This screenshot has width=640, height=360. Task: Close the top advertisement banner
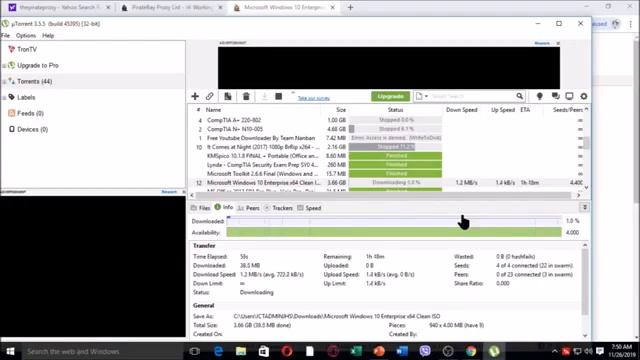[558, 43]
